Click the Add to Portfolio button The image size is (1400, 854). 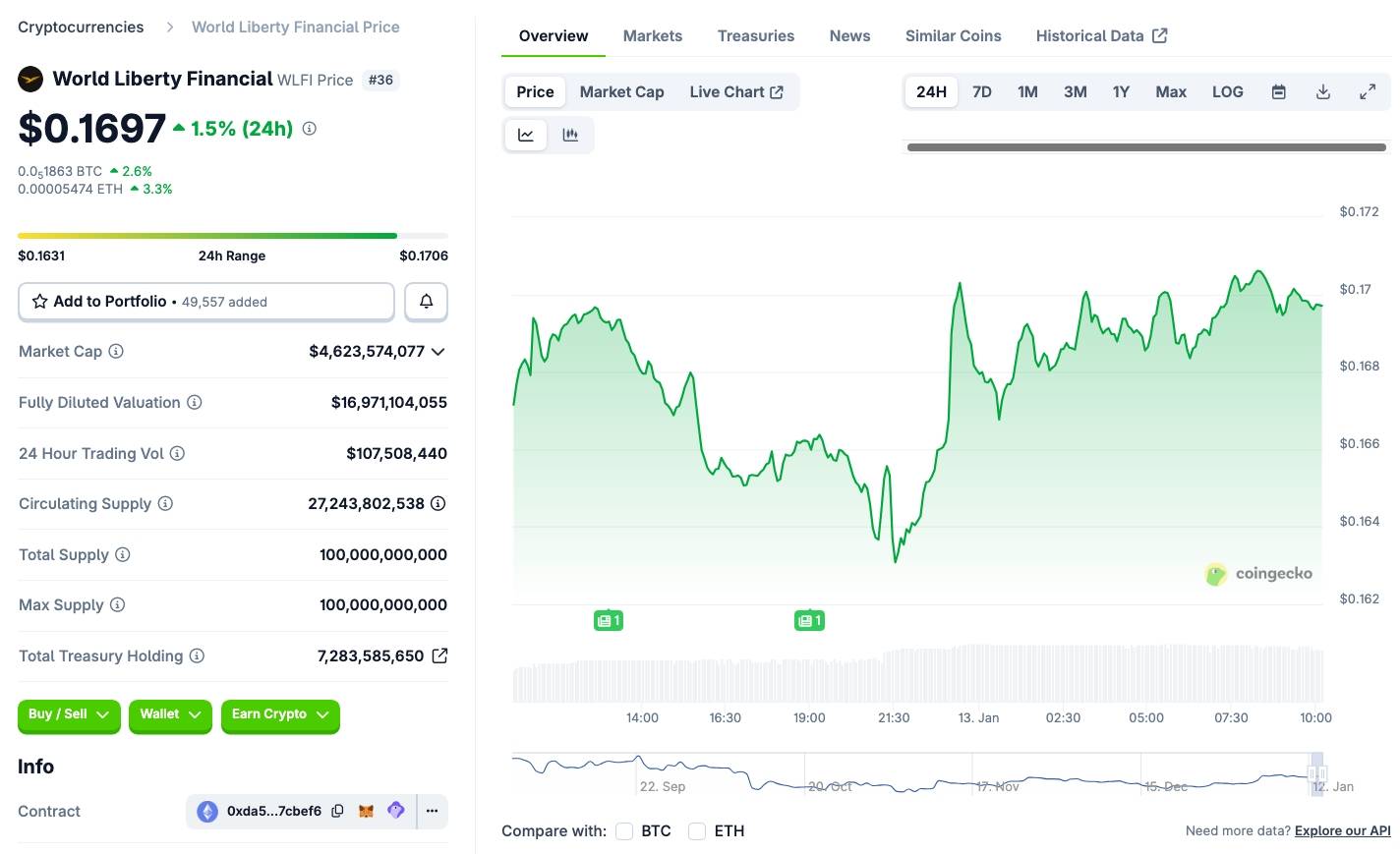point(206,302)
